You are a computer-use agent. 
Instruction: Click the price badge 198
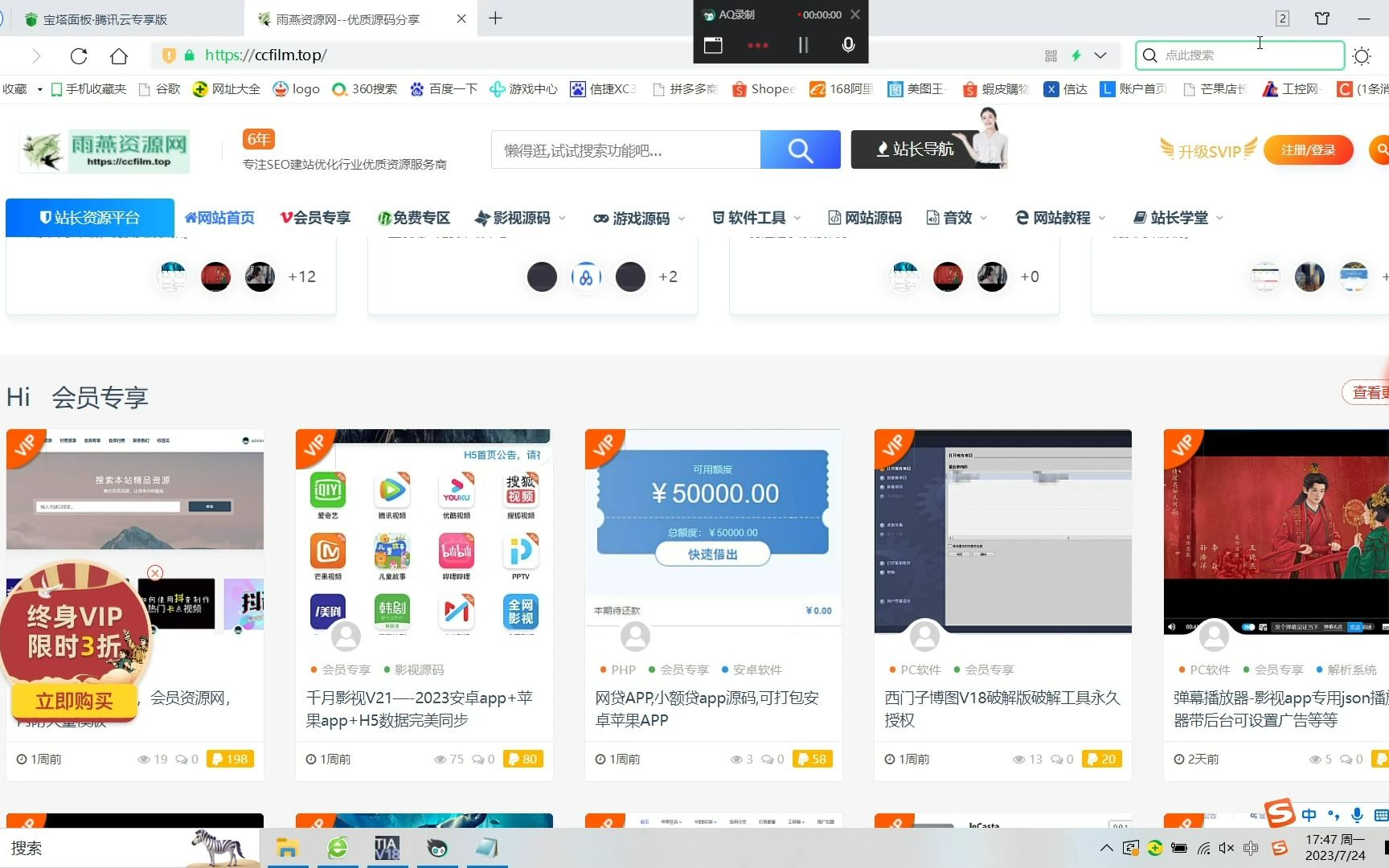pyautogui.click(x=231, y=759)
